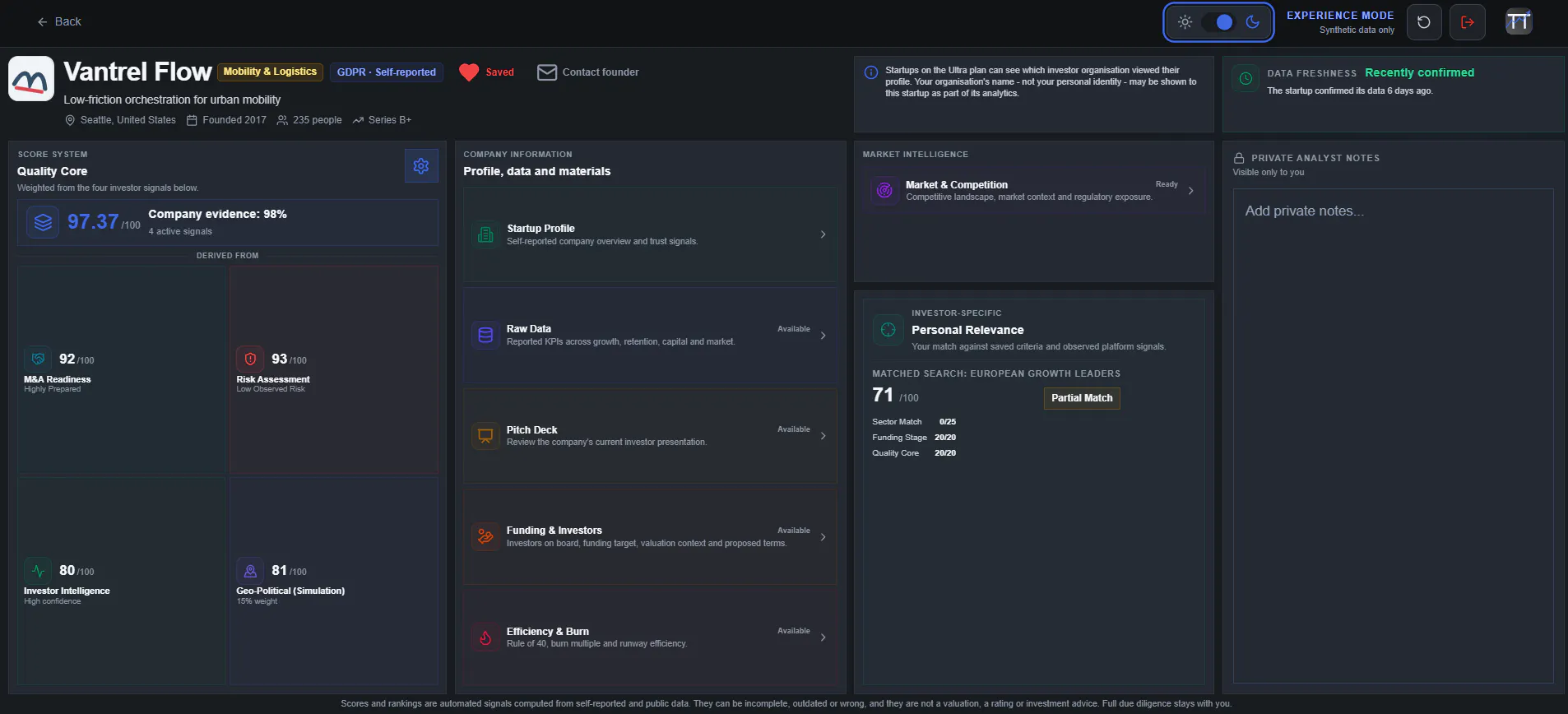Click the Add private notes field
Screen dimensions: 1568x714
point(1393,436)
